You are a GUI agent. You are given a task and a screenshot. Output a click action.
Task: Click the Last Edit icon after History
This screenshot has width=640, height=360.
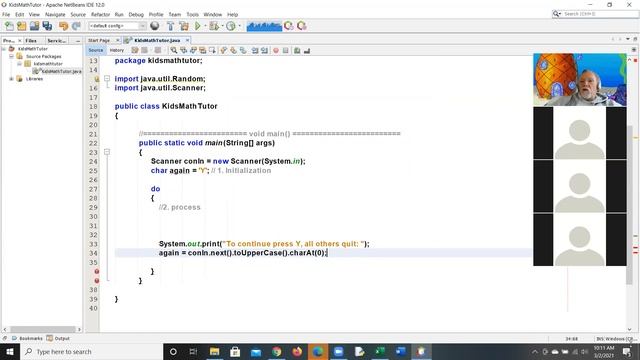[x=135, y=50]
